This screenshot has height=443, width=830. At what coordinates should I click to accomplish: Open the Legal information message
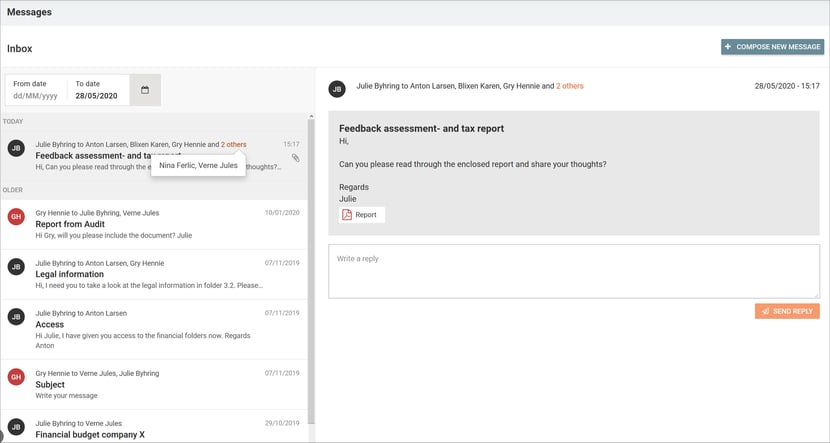point(154,275)
